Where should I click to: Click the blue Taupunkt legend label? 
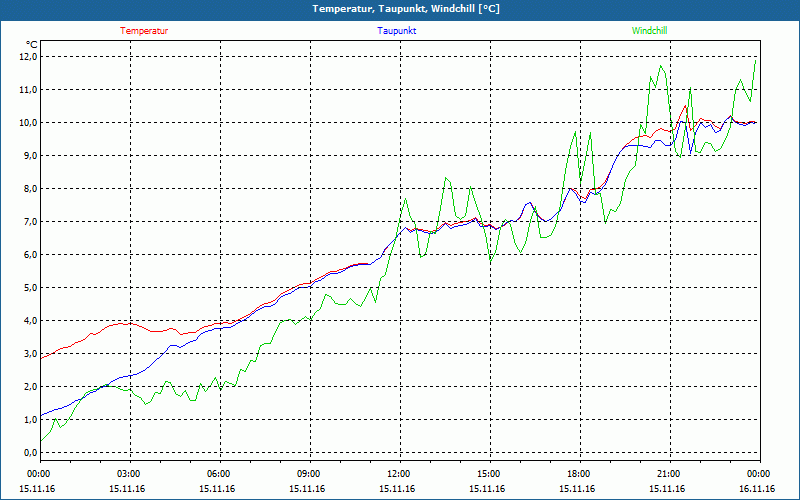[x=396, y=31]
